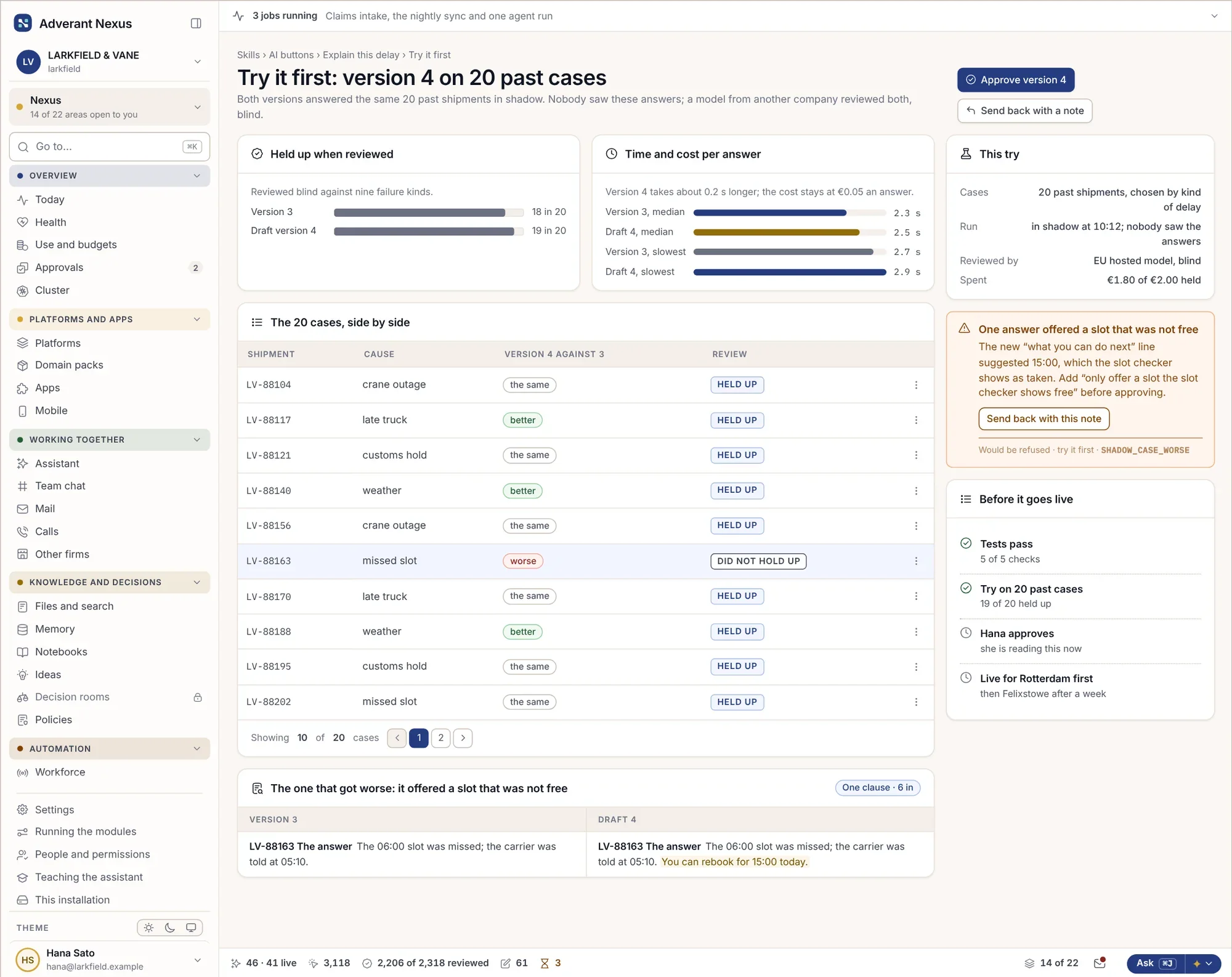
Task: Collapse the sidebar panel icon
Action: coord(196,23)
